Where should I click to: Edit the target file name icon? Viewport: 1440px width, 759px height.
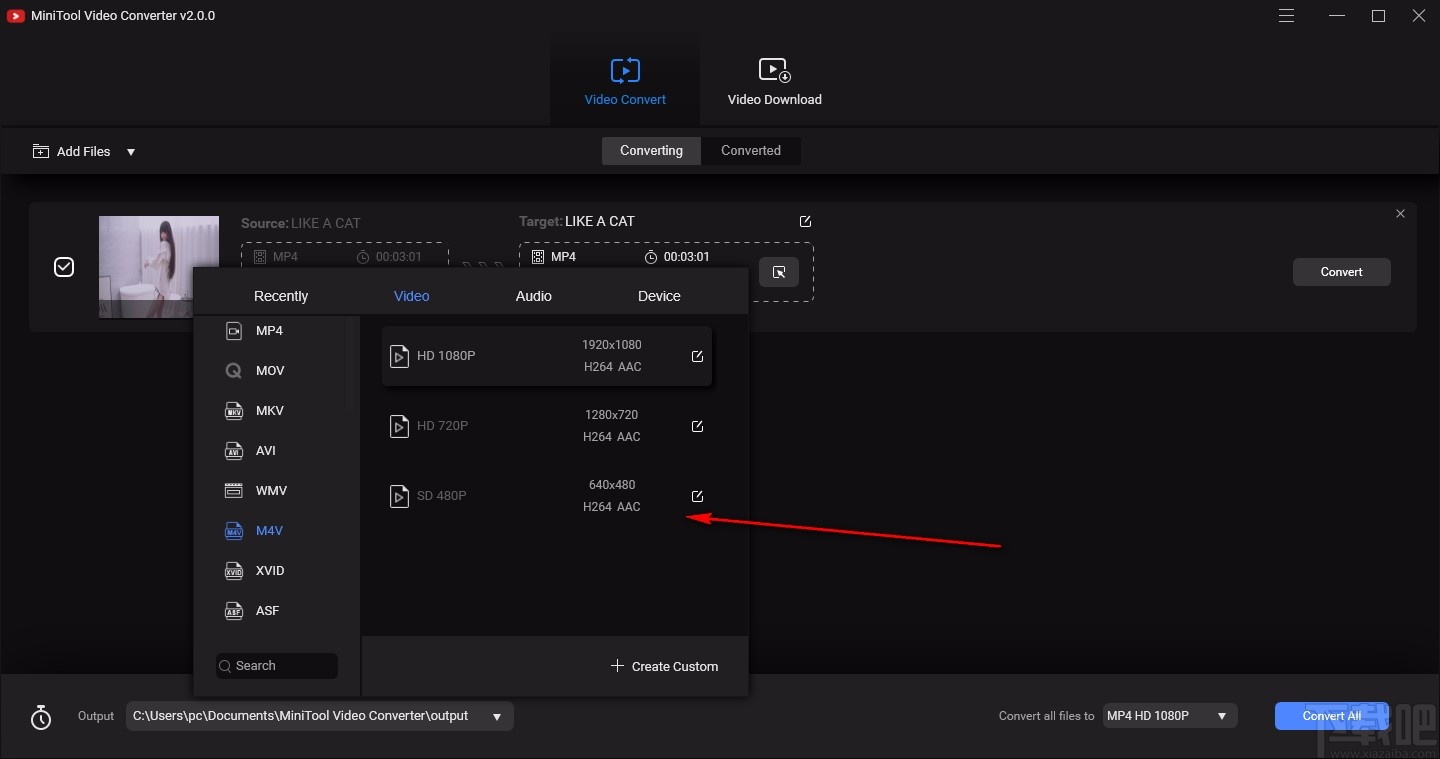pos(805,221)
